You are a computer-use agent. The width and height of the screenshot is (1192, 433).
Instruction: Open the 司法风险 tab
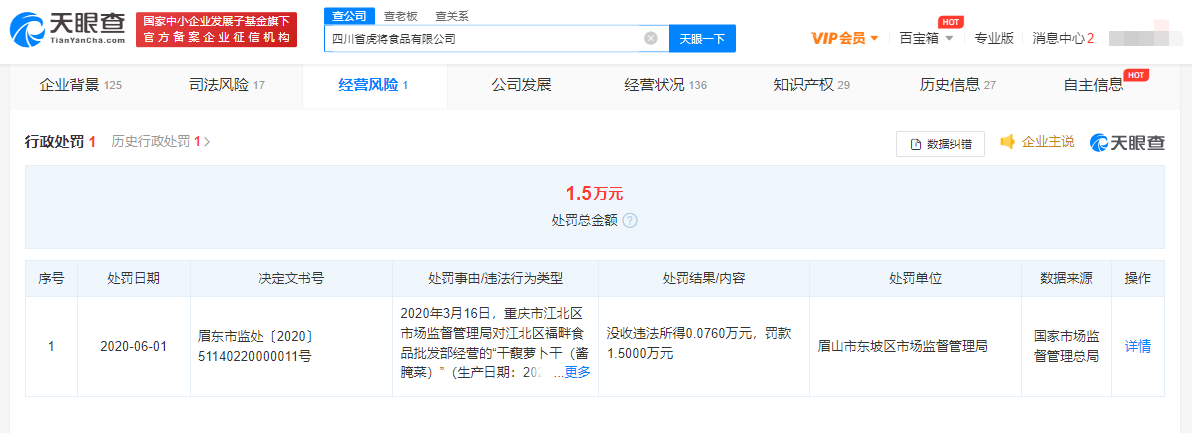click(226, 85)
